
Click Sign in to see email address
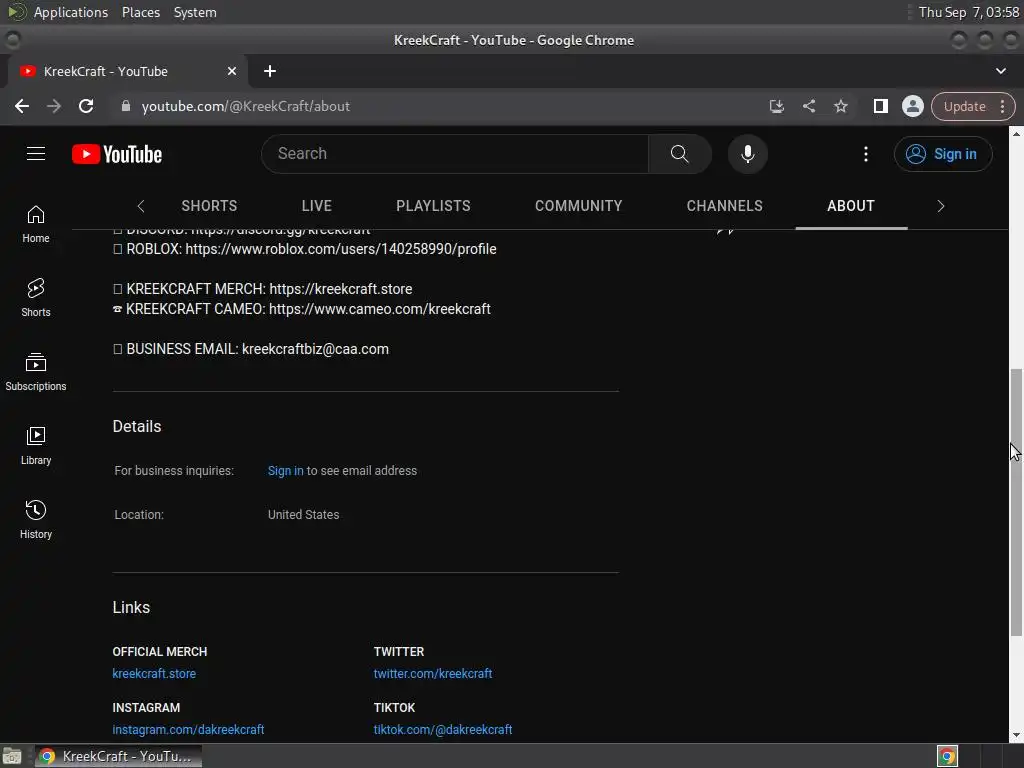(285, 471)
